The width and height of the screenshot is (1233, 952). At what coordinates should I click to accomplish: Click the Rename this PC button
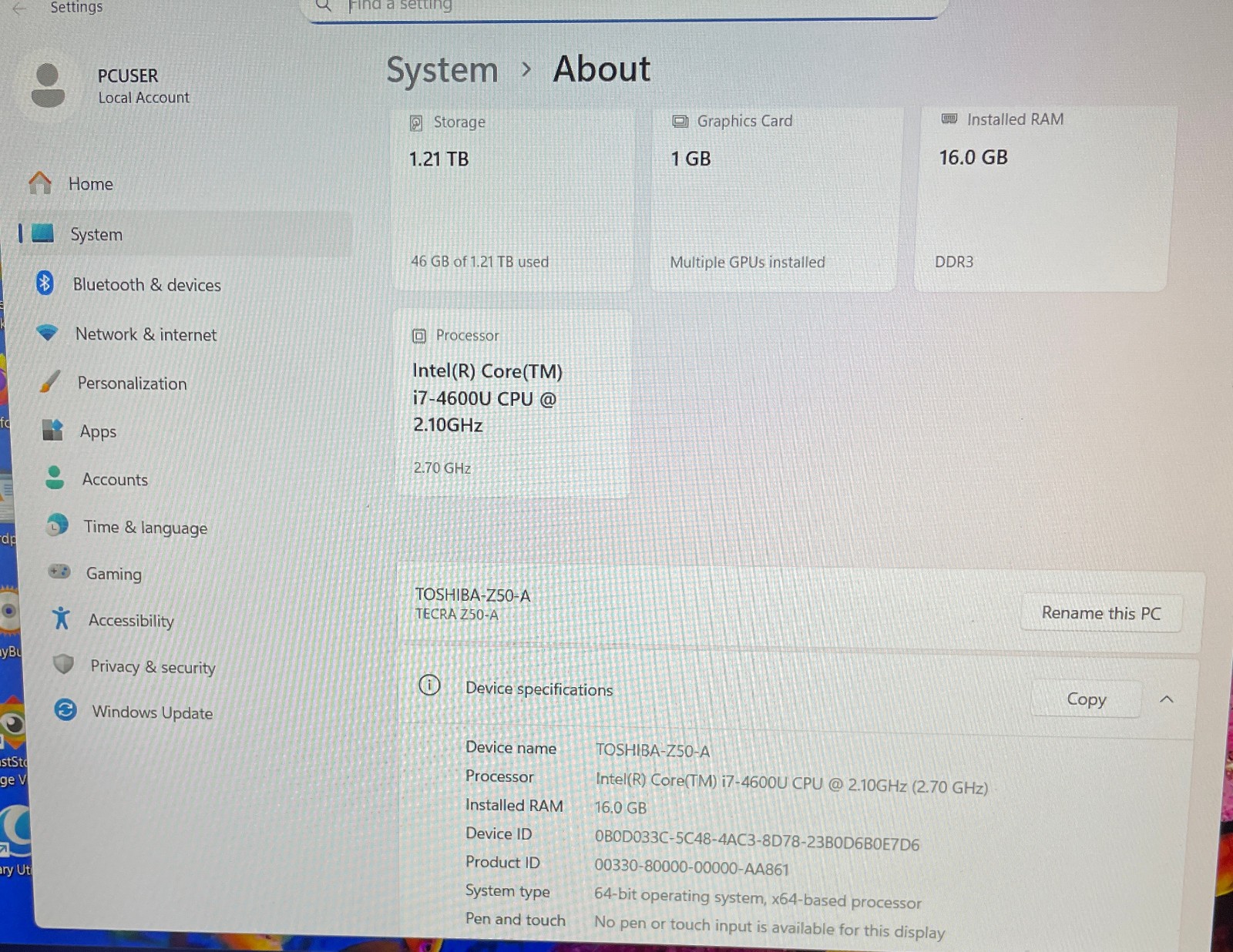click(1101, 613)
